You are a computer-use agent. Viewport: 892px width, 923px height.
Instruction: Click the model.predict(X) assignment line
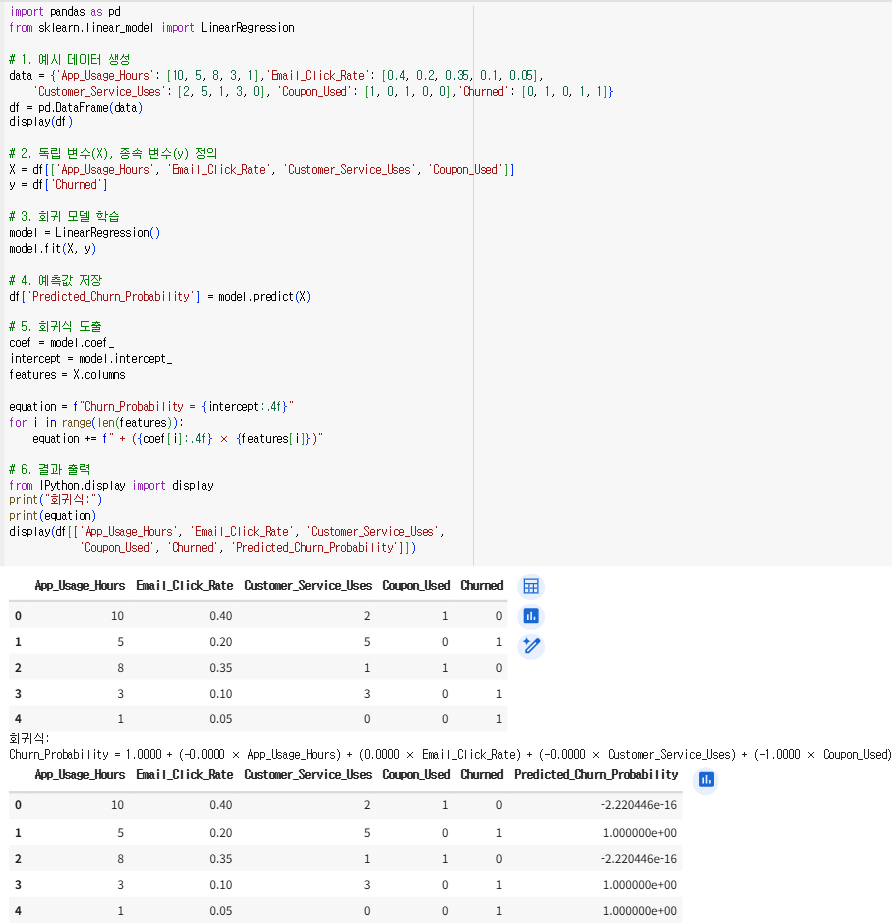pos(160,297)
